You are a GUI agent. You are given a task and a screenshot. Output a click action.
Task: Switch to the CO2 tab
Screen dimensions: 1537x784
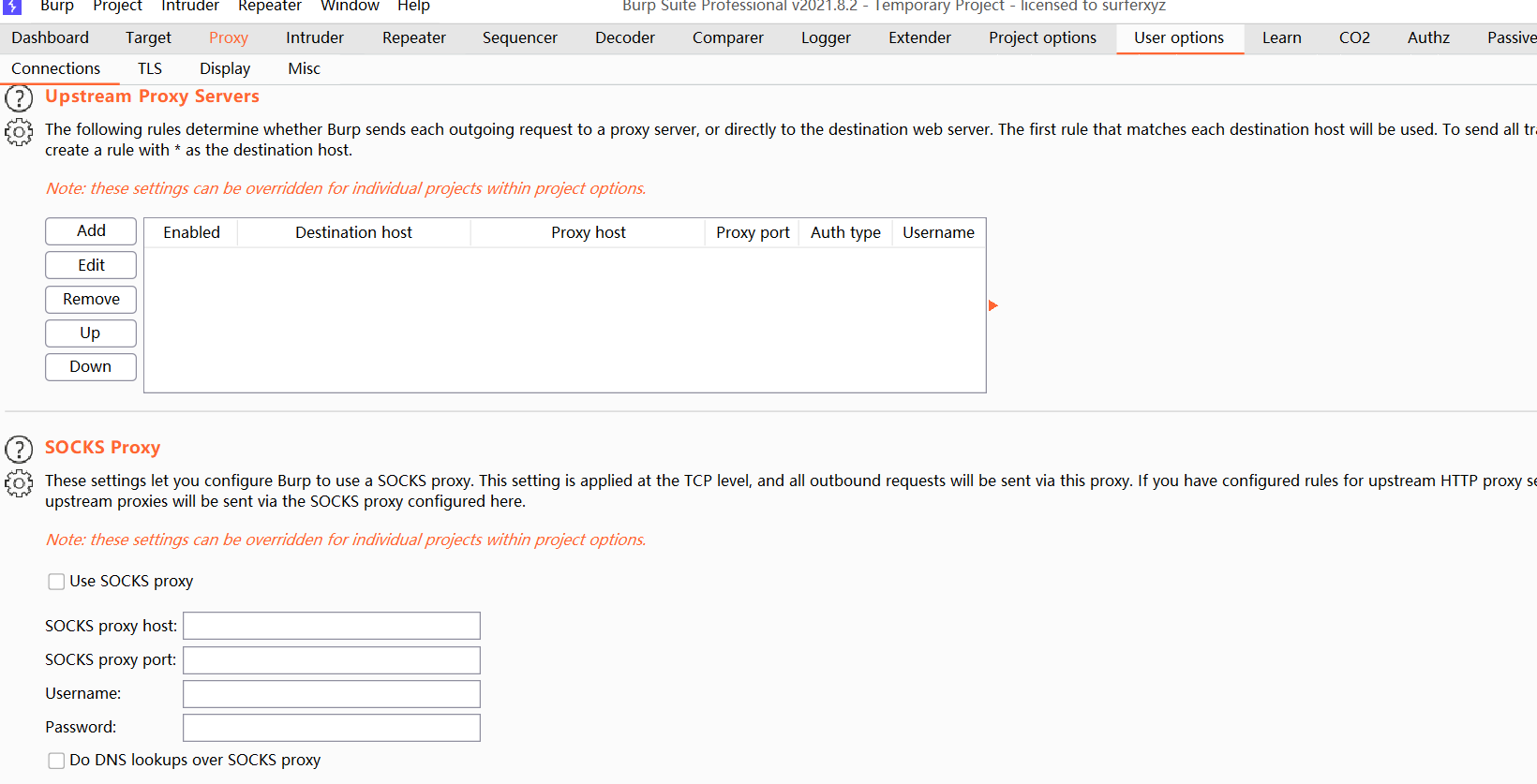pyautogui.click(x=1354, y=37)
